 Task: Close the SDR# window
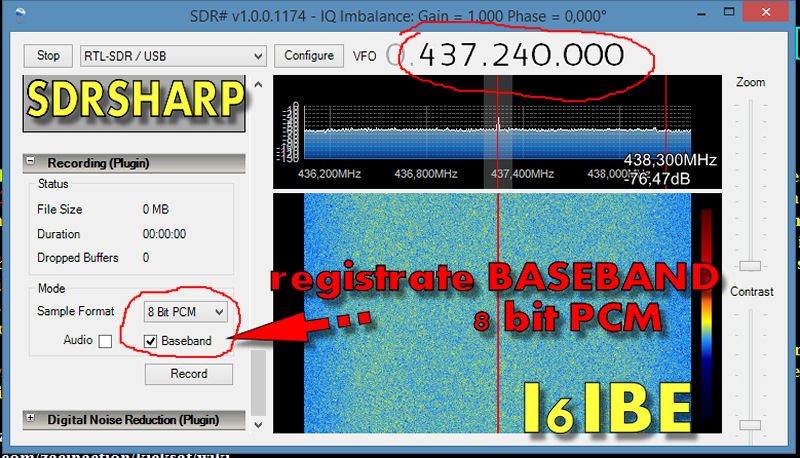tap(766, 12)
